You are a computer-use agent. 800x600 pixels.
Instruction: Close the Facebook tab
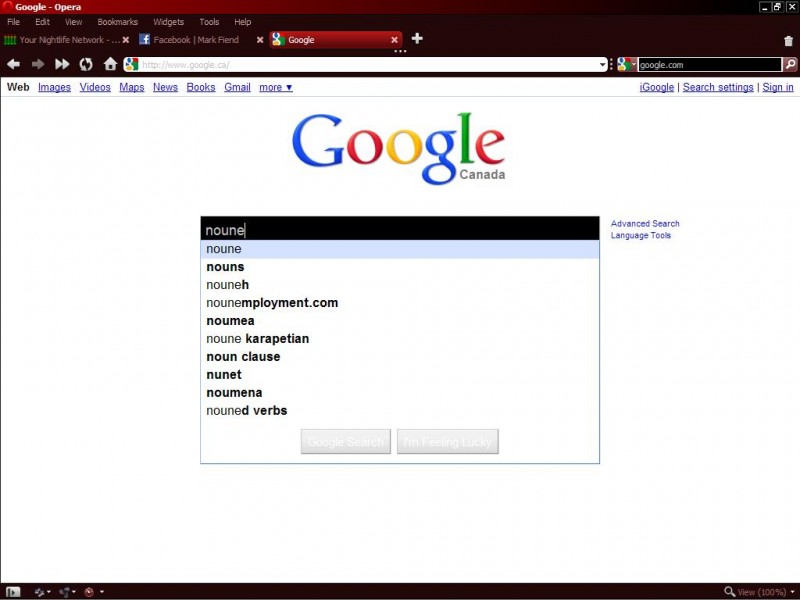[260, 40]
